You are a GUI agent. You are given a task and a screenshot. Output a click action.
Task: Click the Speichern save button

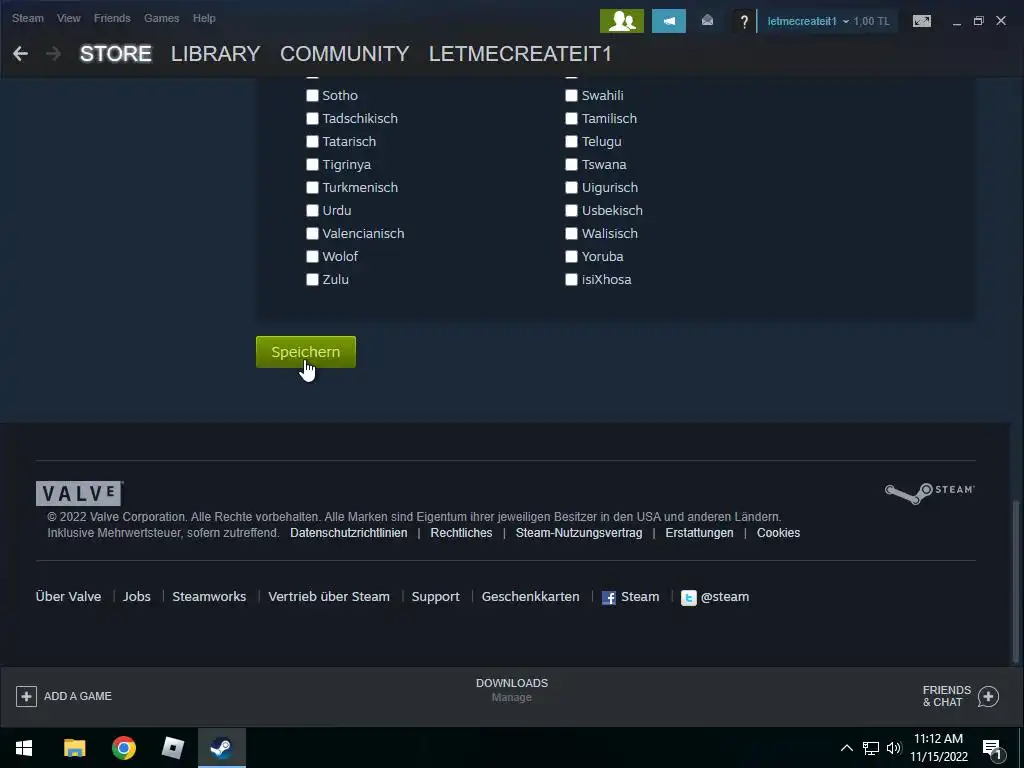pos(306,352)
